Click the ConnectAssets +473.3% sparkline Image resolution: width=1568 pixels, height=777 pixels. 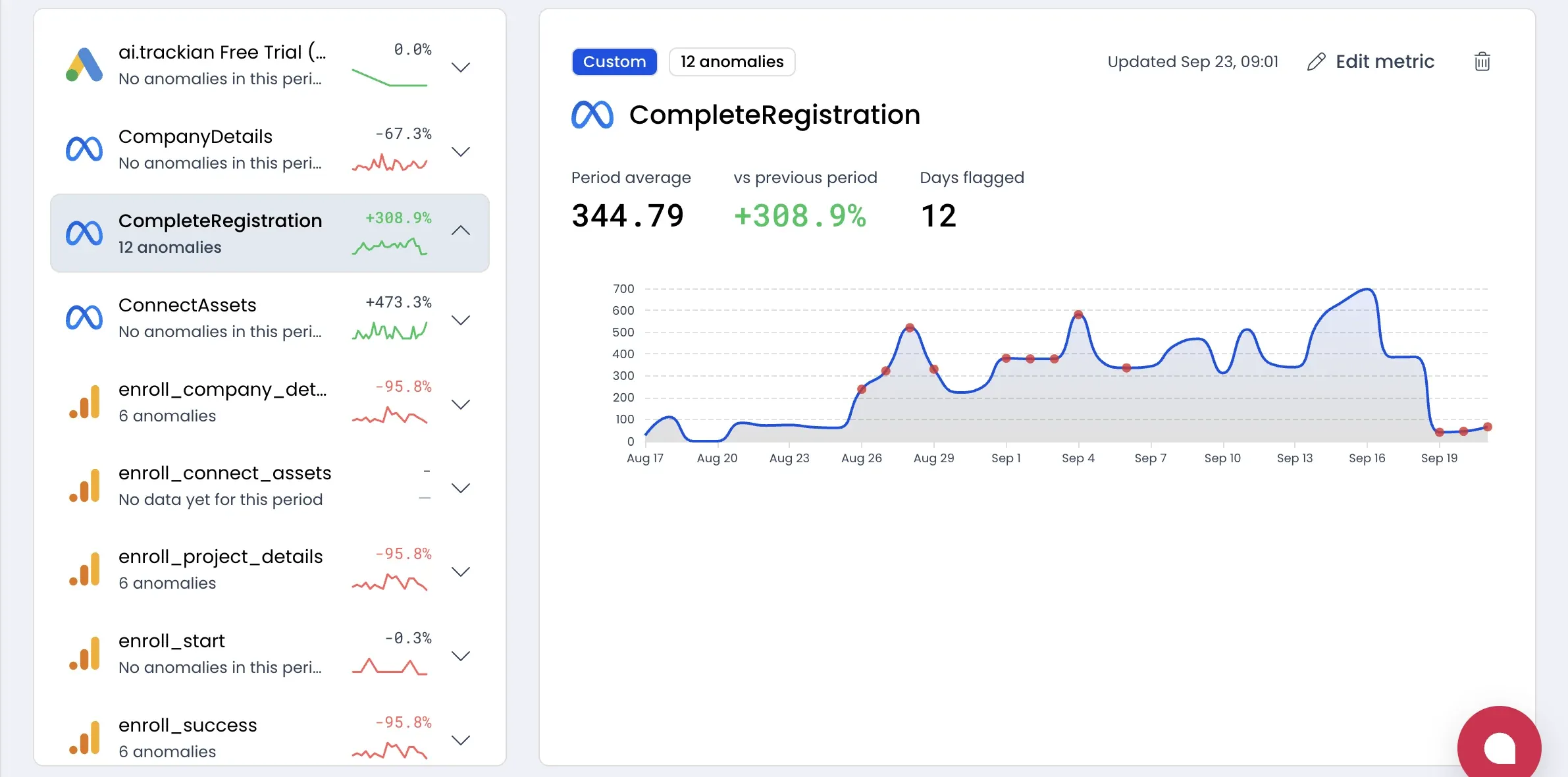point(390,331)
